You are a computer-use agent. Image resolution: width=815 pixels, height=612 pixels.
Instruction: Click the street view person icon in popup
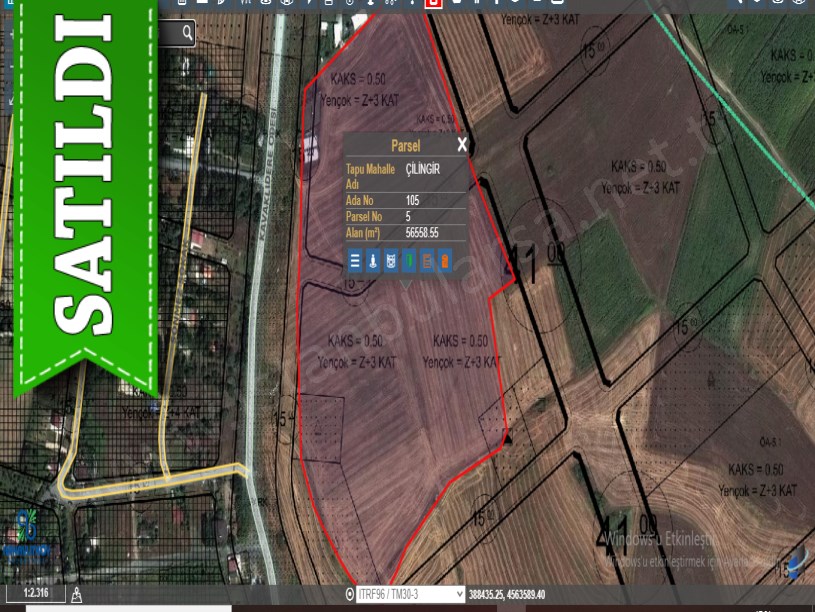[x=373, y=262]
